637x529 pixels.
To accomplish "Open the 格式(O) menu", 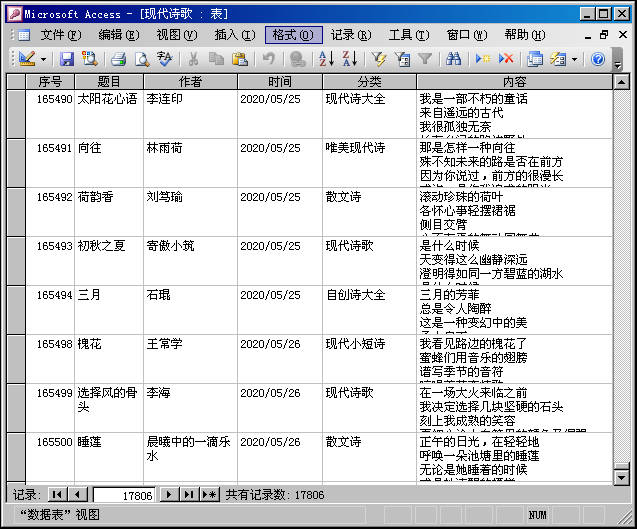I will click(x=294, y=35).
